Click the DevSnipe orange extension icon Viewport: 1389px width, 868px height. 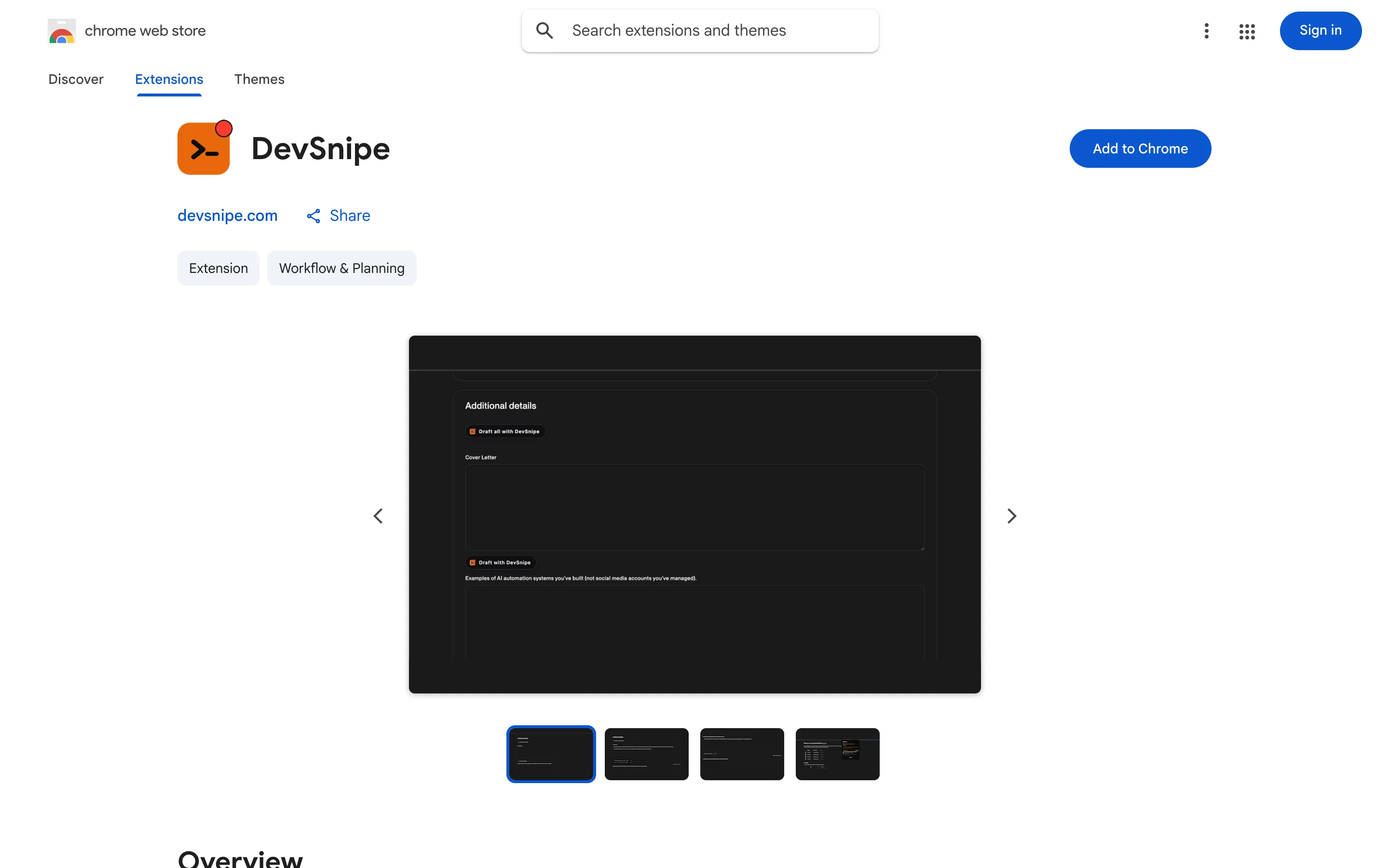(x=204, y=148)
